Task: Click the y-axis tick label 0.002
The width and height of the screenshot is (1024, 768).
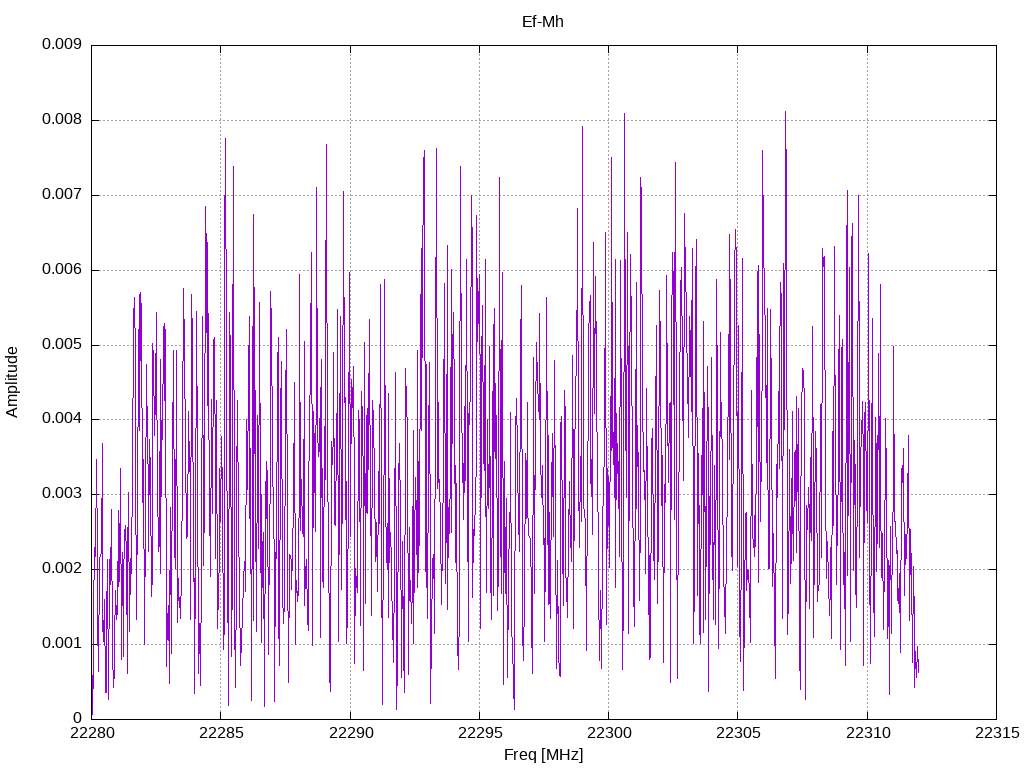Action: 62,568
